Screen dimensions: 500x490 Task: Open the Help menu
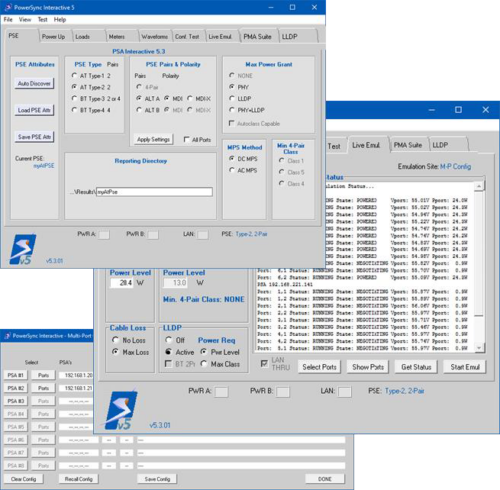click(x=60, y=19)
